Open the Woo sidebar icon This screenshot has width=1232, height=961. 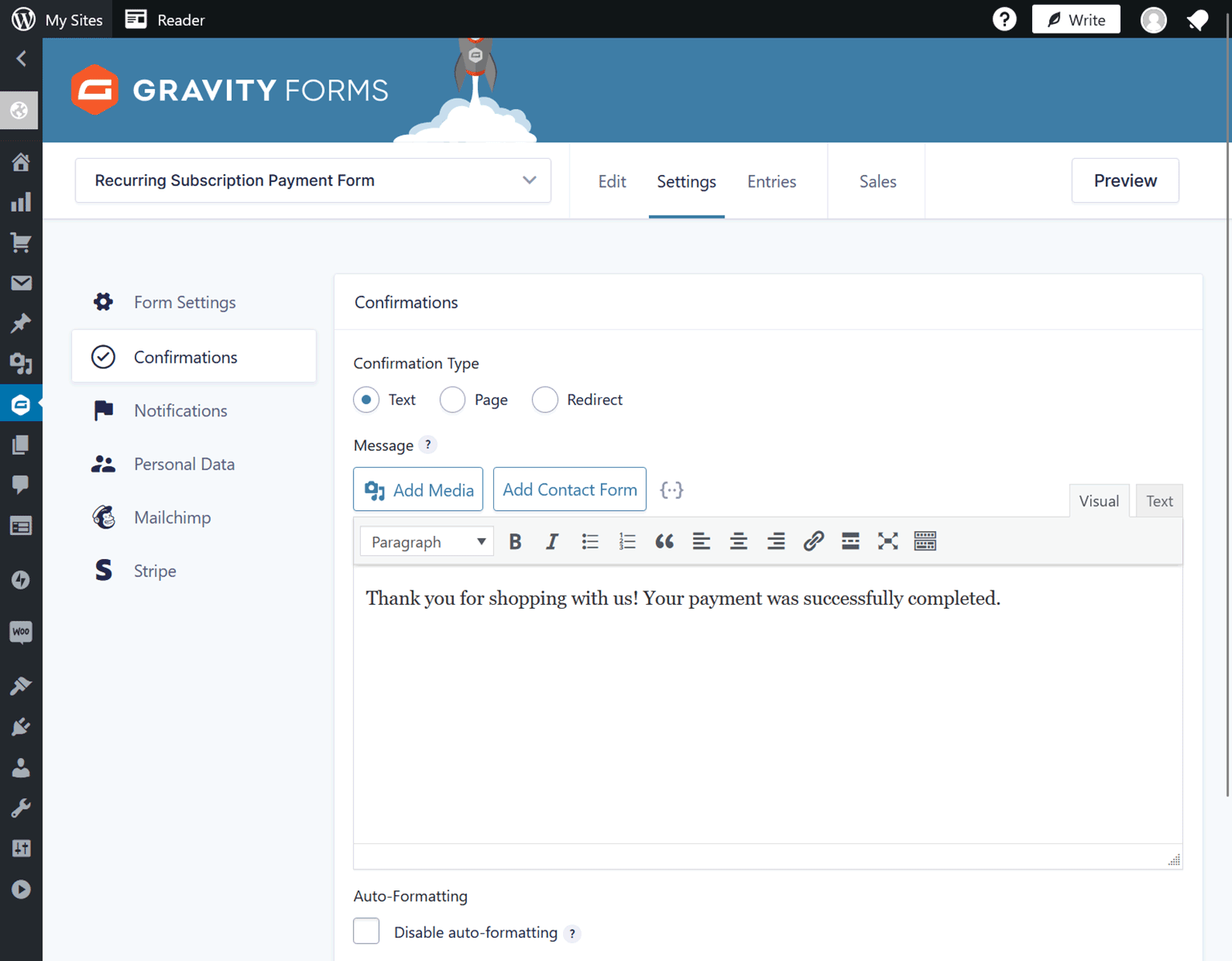[x=21, y=632]
